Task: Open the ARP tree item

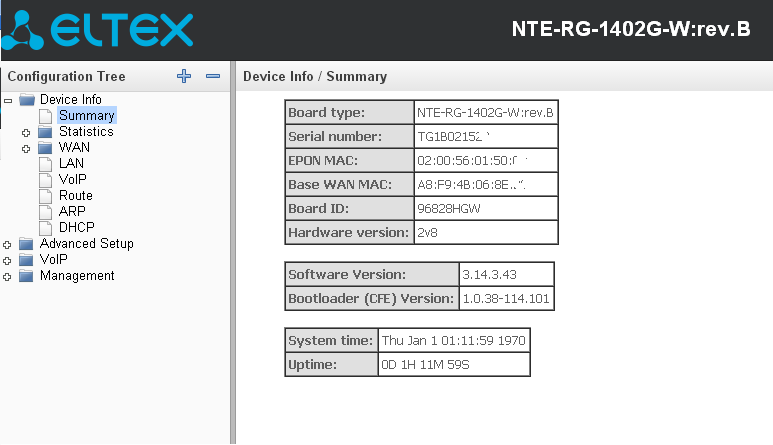Action: [x=72, y=211]
